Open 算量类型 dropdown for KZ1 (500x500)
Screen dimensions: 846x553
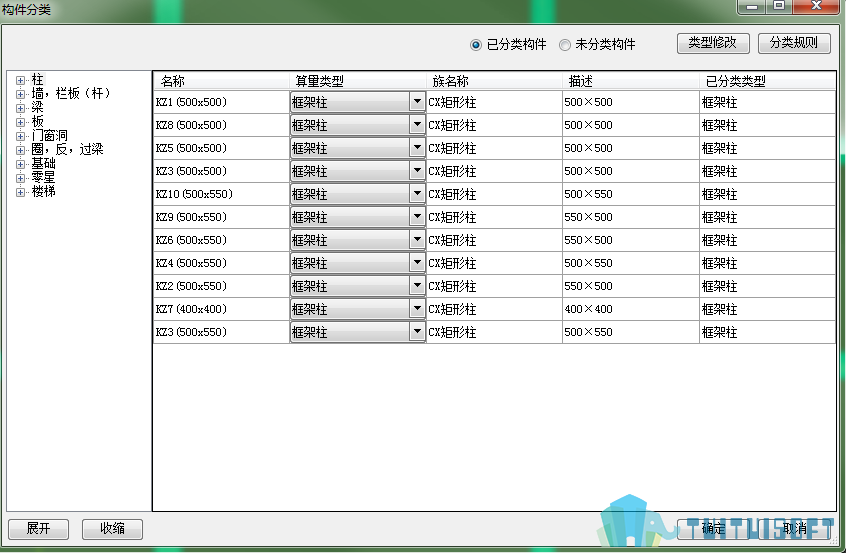coord(417,102)
